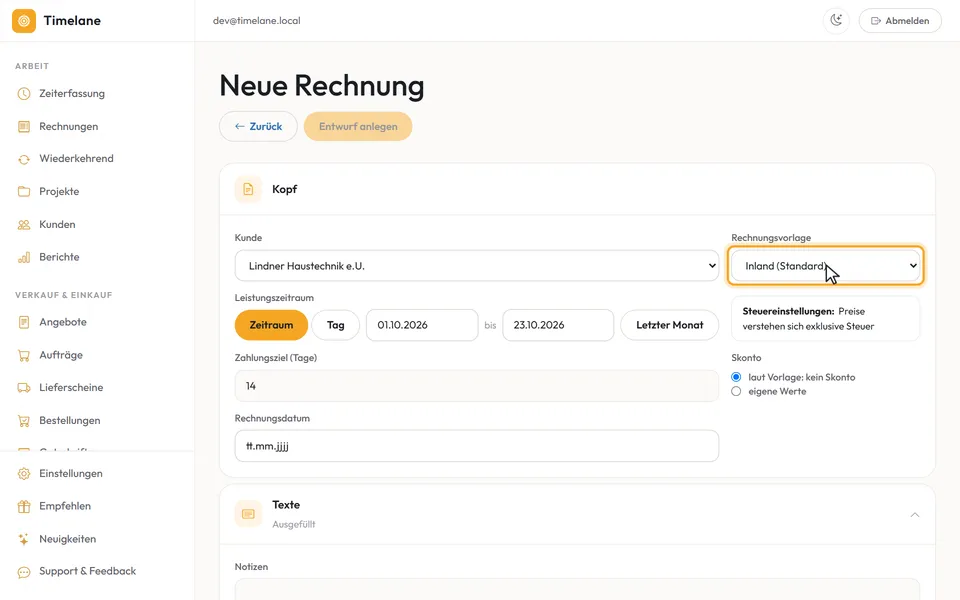The width and height of the screenshot is (960, 600).
Task: Collapse the Texte section chevron
Action: (x=915, y=514)
